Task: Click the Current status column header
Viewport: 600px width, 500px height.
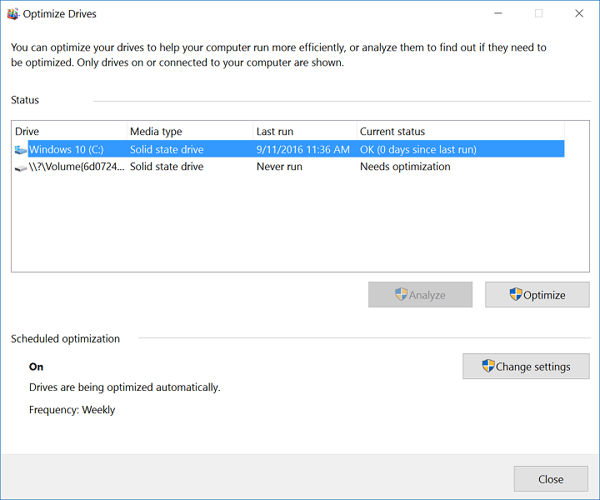Action: (392, 132)
